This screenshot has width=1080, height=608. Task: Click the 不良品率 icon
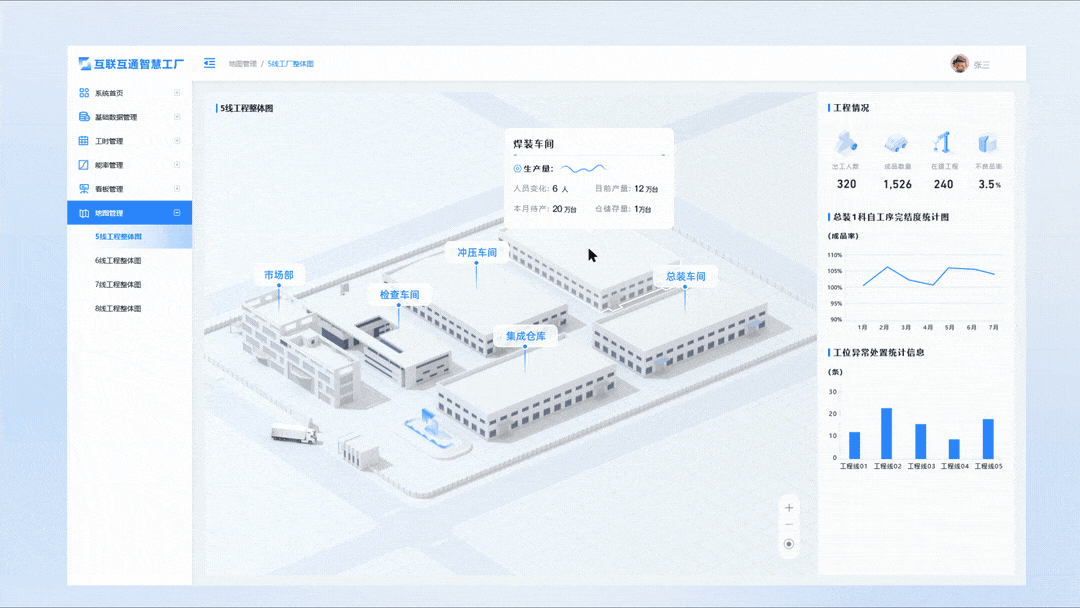coord(987,143)
